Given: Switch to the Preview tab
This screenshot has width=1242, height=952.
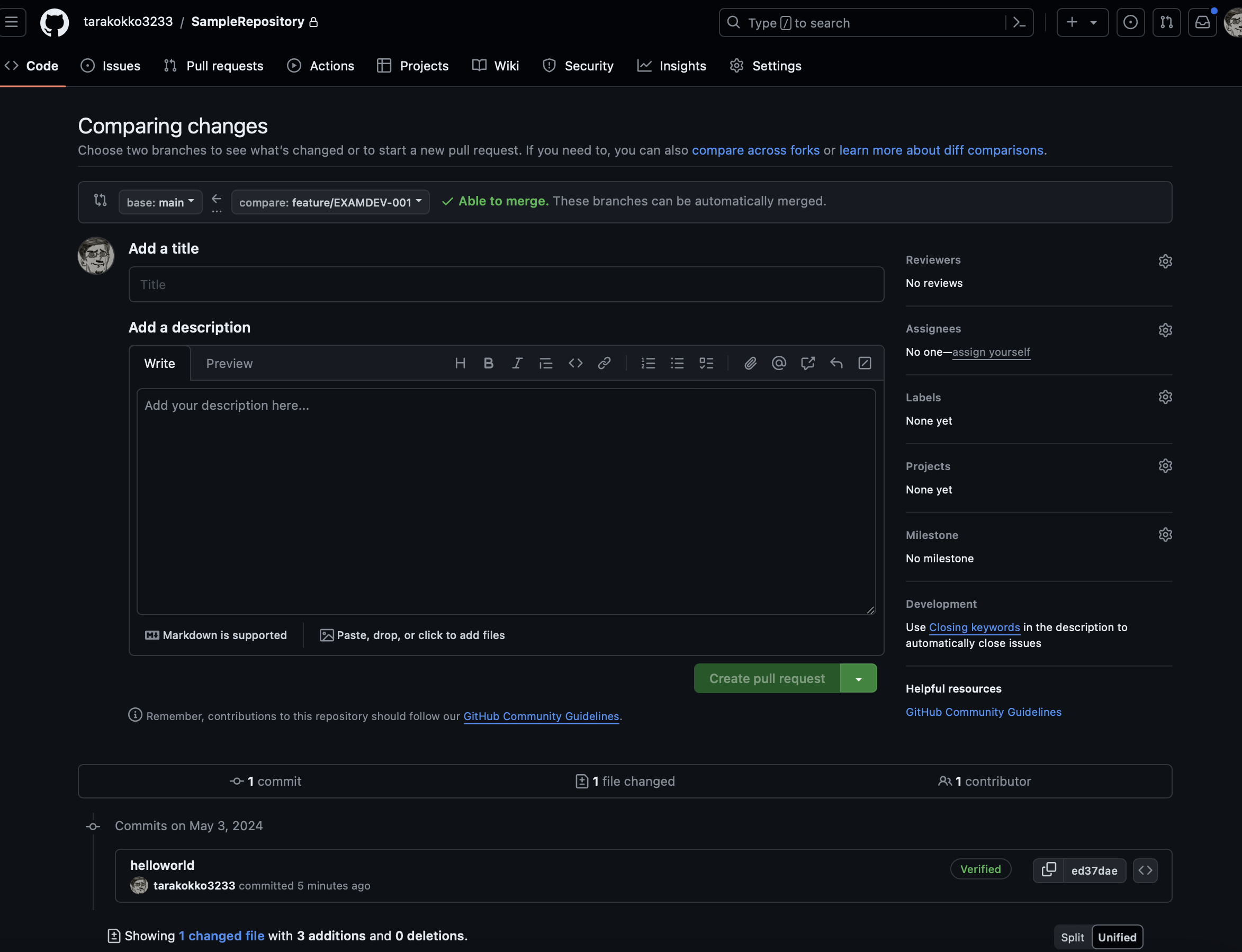Looking at the screenshot, I should pyautogui.click(x=229, y=363).
